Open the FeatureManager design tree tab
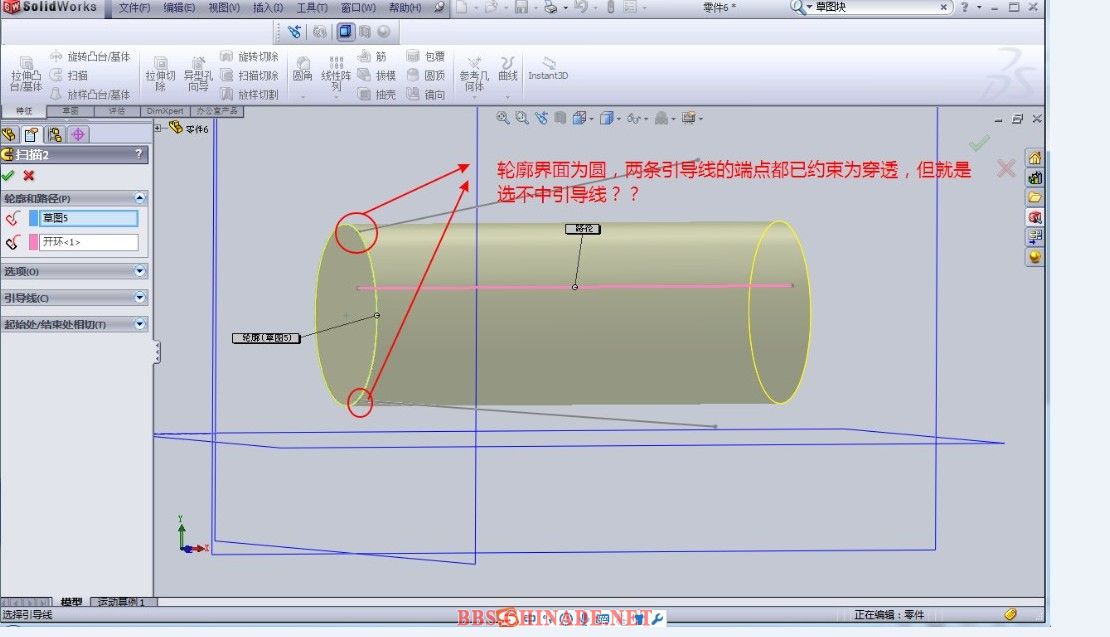The width and height of the screenshot is (1110, 637). 9,134
